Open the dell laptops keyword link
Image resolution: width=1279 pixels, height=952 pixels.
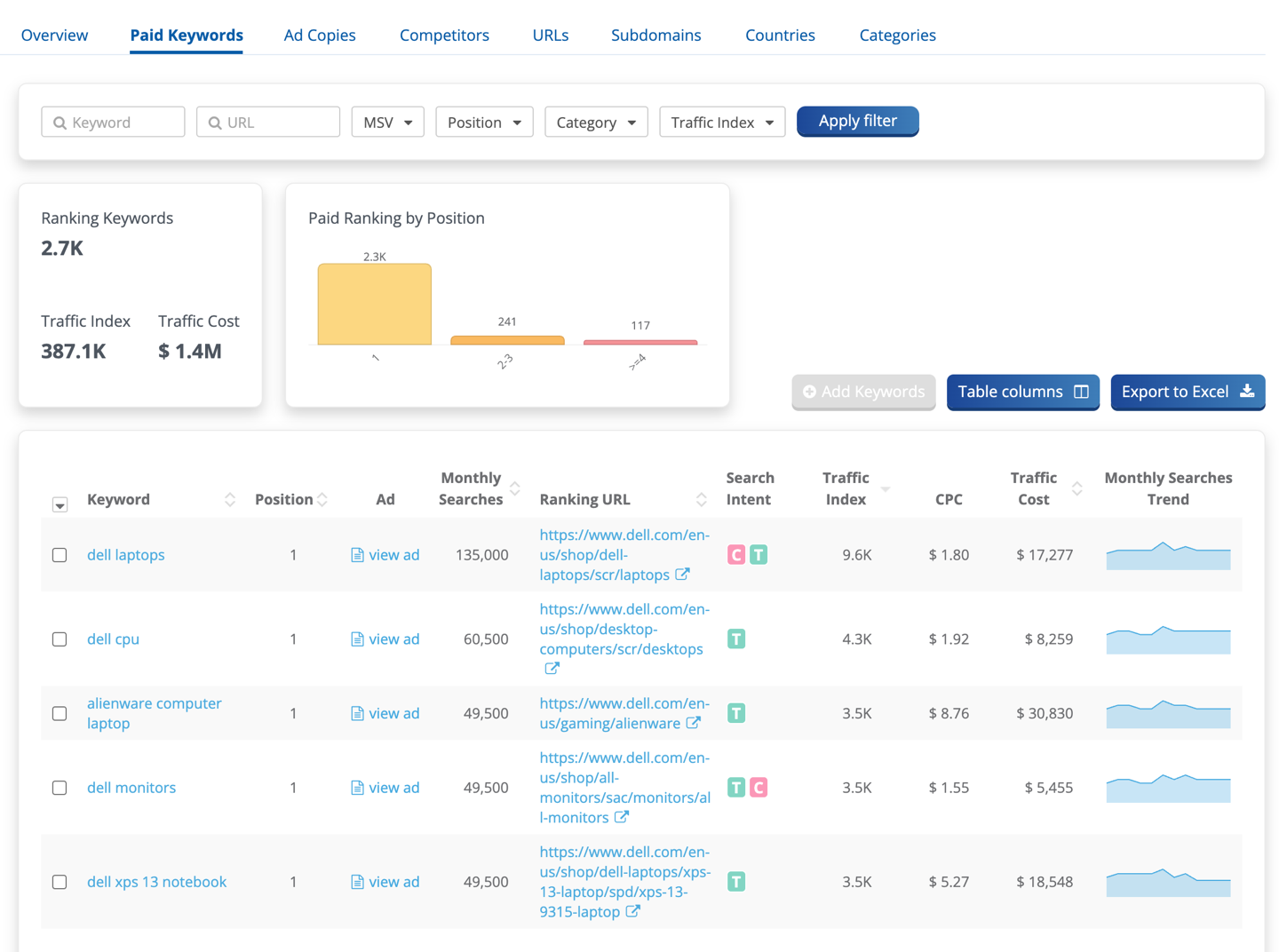[126, 555]
